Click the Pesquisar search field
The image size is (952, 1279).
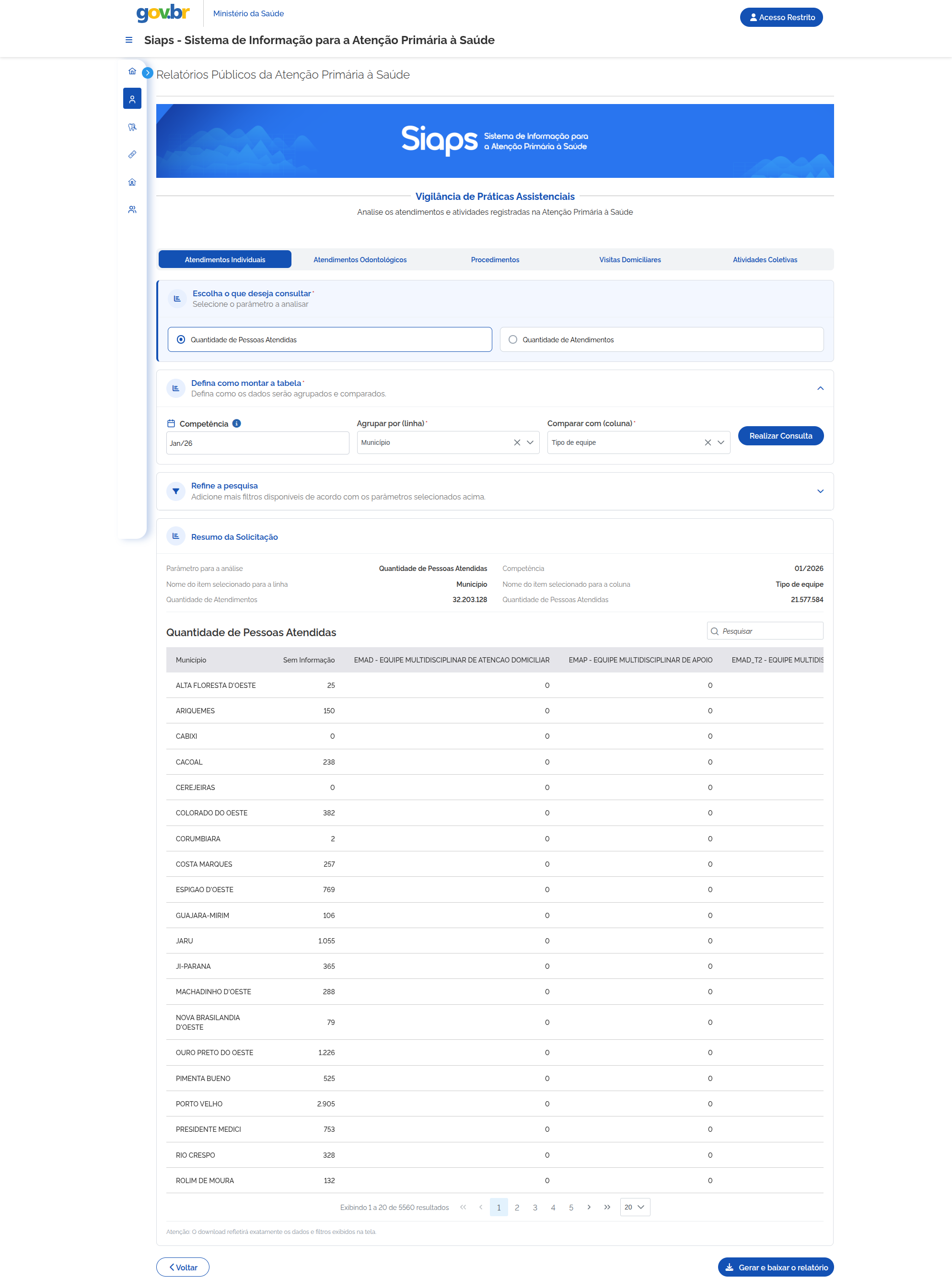point(765,632)
